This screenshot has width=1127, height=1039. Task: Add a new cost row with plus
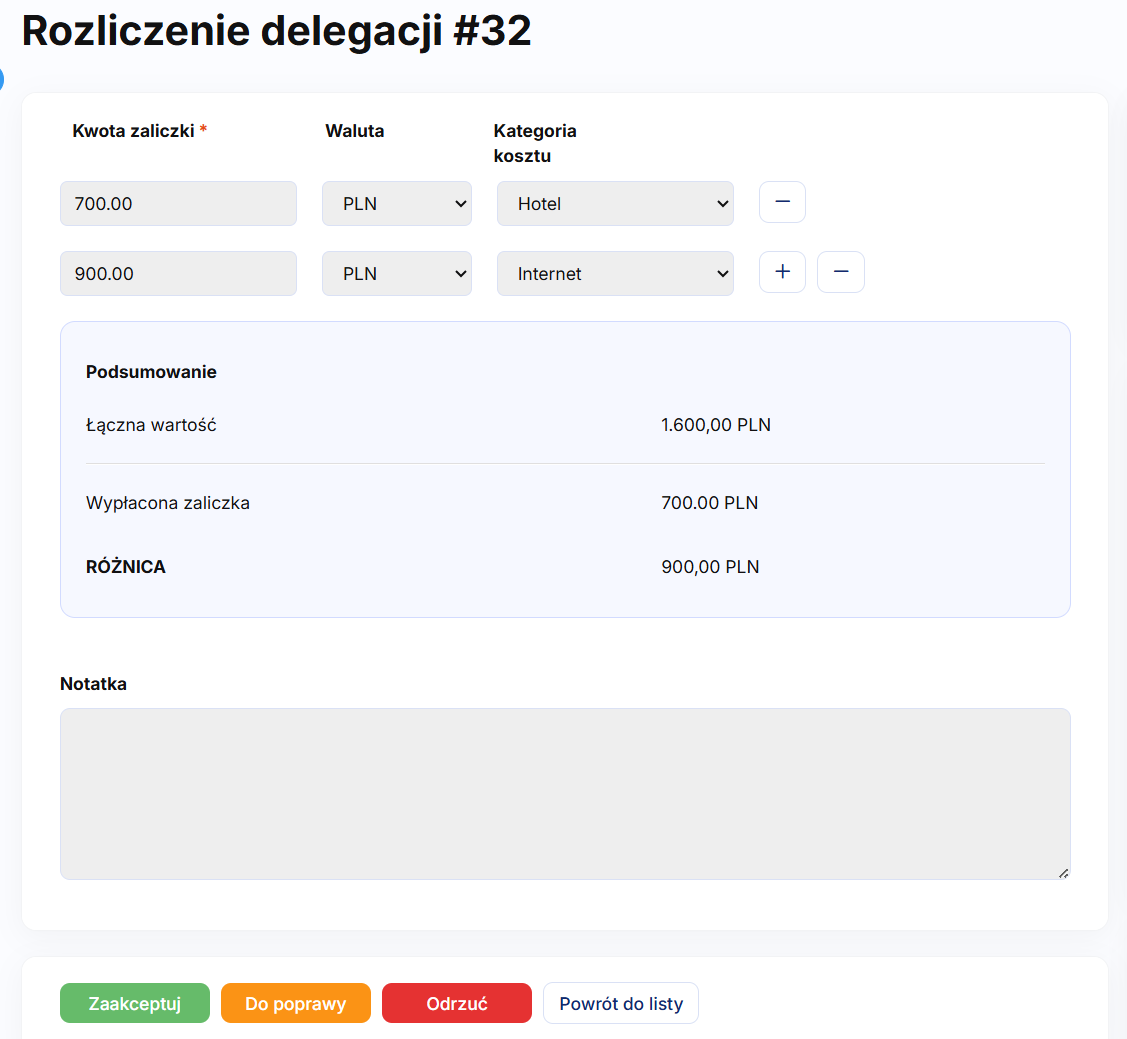click(x=782, y=272)
